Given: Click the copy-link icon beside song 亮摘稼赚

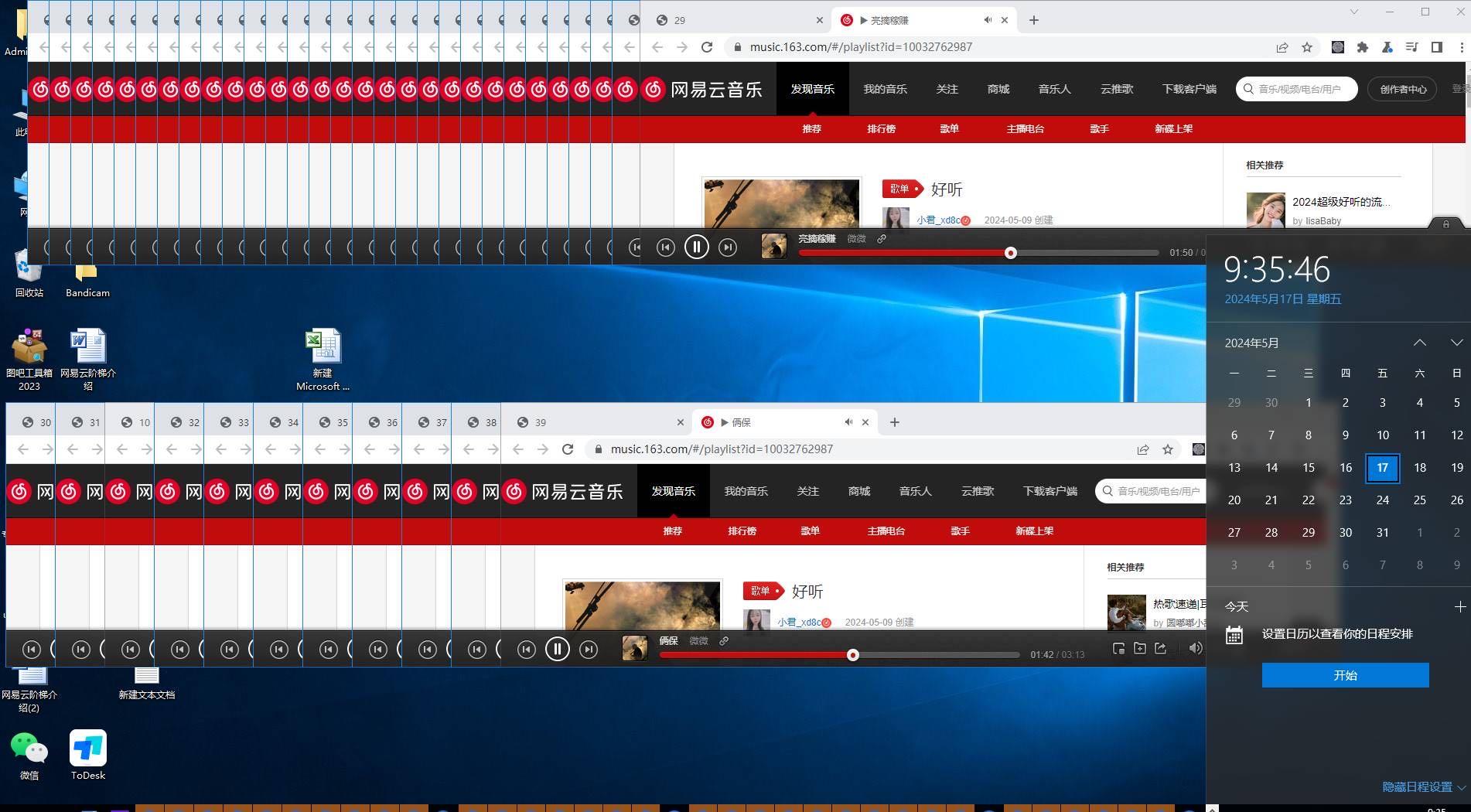Looking at the screenshot, I should click(x=882, y=239).
